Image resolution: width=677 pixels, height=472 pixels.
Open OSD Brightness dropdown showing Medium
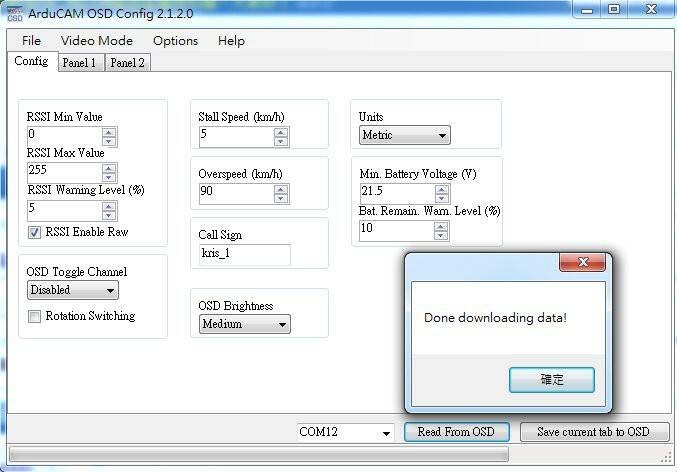click(x=245, y=324)
